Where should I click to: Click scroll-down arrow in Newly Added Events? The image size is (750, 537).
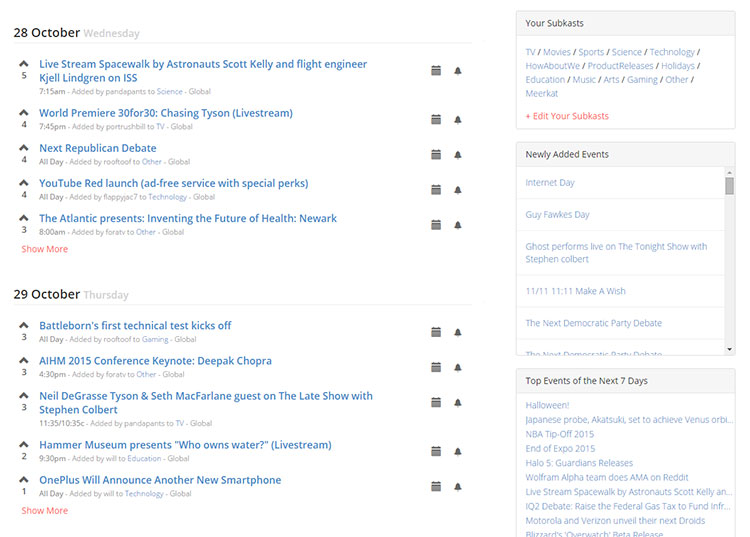click(x=729, y=350)
